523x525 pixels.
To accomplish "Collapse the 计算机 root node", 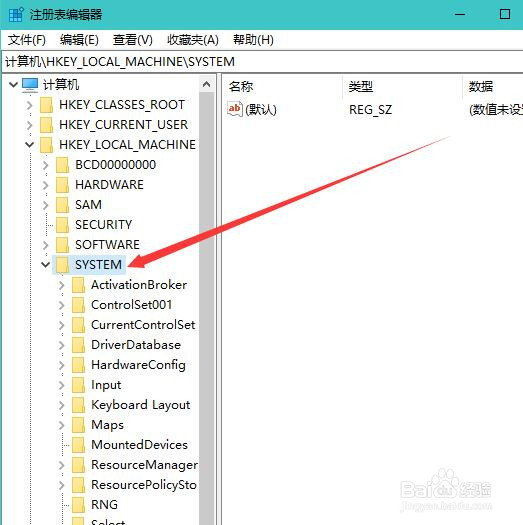I will point(13,84).
